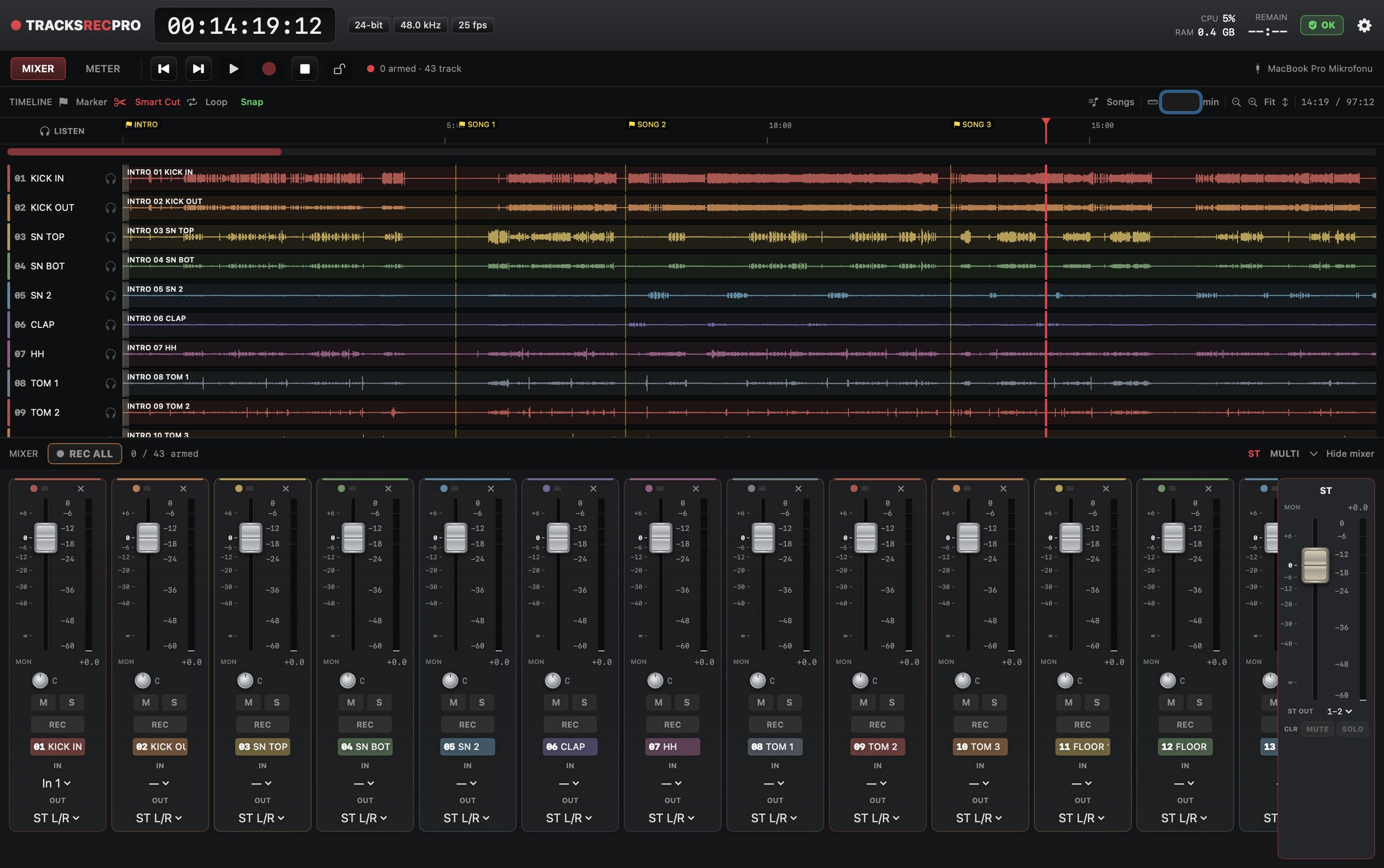Focus the minutes input field

[x=1180, y=102]
